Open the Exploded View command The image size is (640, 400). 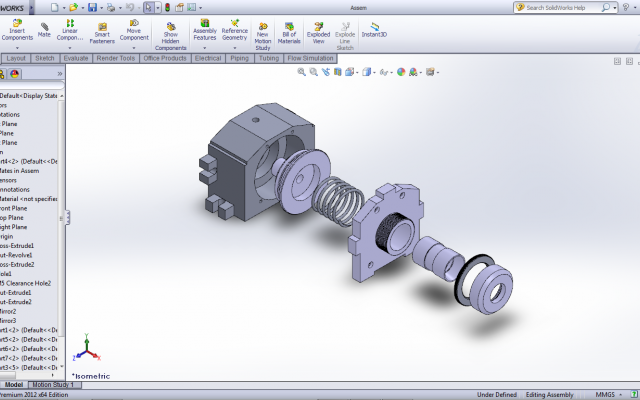pyautogui.click(x=318, y=33)
